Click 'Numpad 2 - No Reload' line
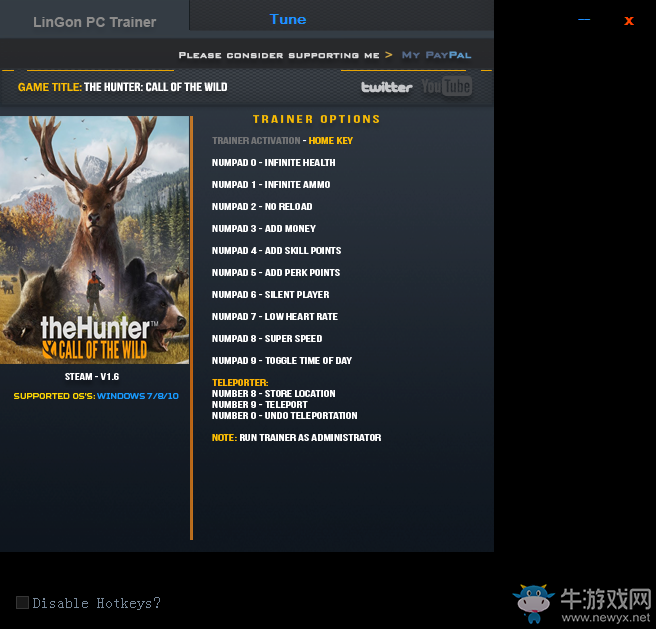This screenshot has height=629, width=656. coord(262,207)
